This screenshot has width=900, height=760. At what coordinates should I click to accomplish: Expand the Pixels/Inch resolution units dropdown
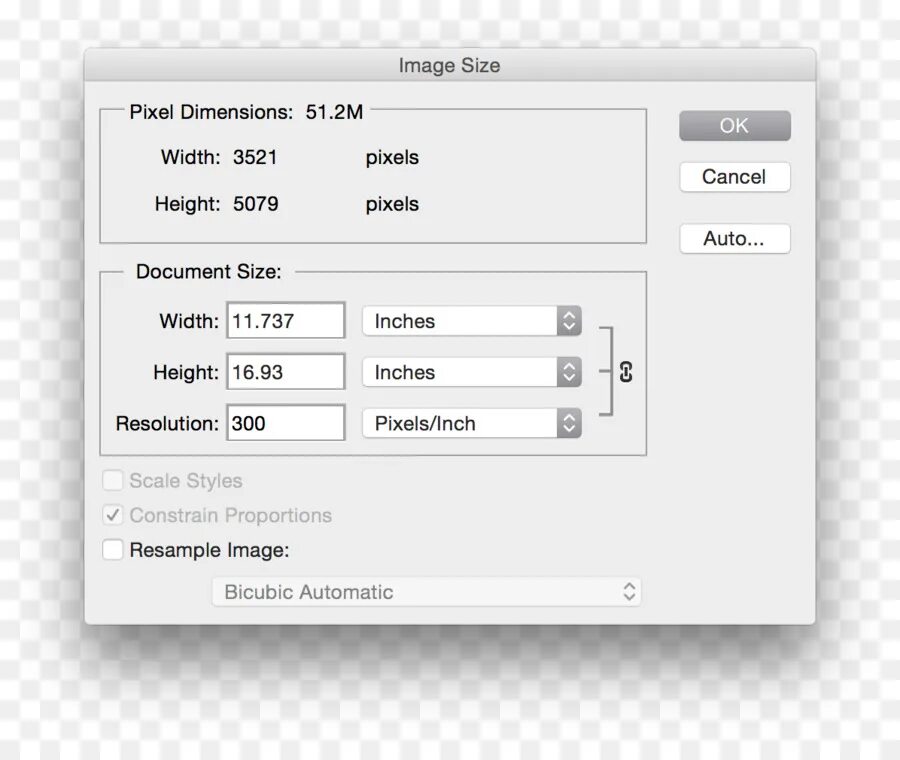(471, 423)
